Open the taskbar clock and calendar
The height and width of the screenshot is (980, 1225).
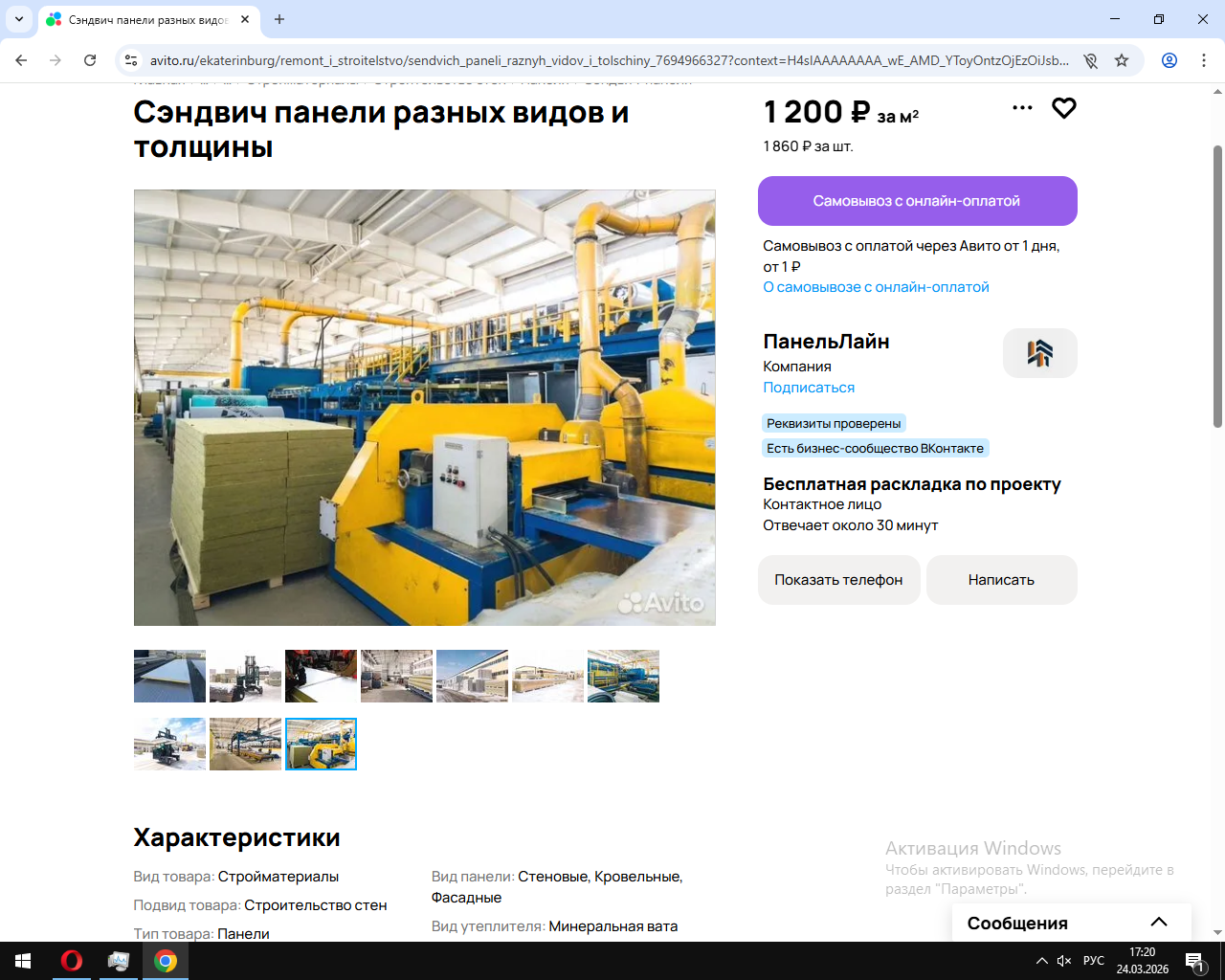pyautogui.click(x=1143, y=961)
